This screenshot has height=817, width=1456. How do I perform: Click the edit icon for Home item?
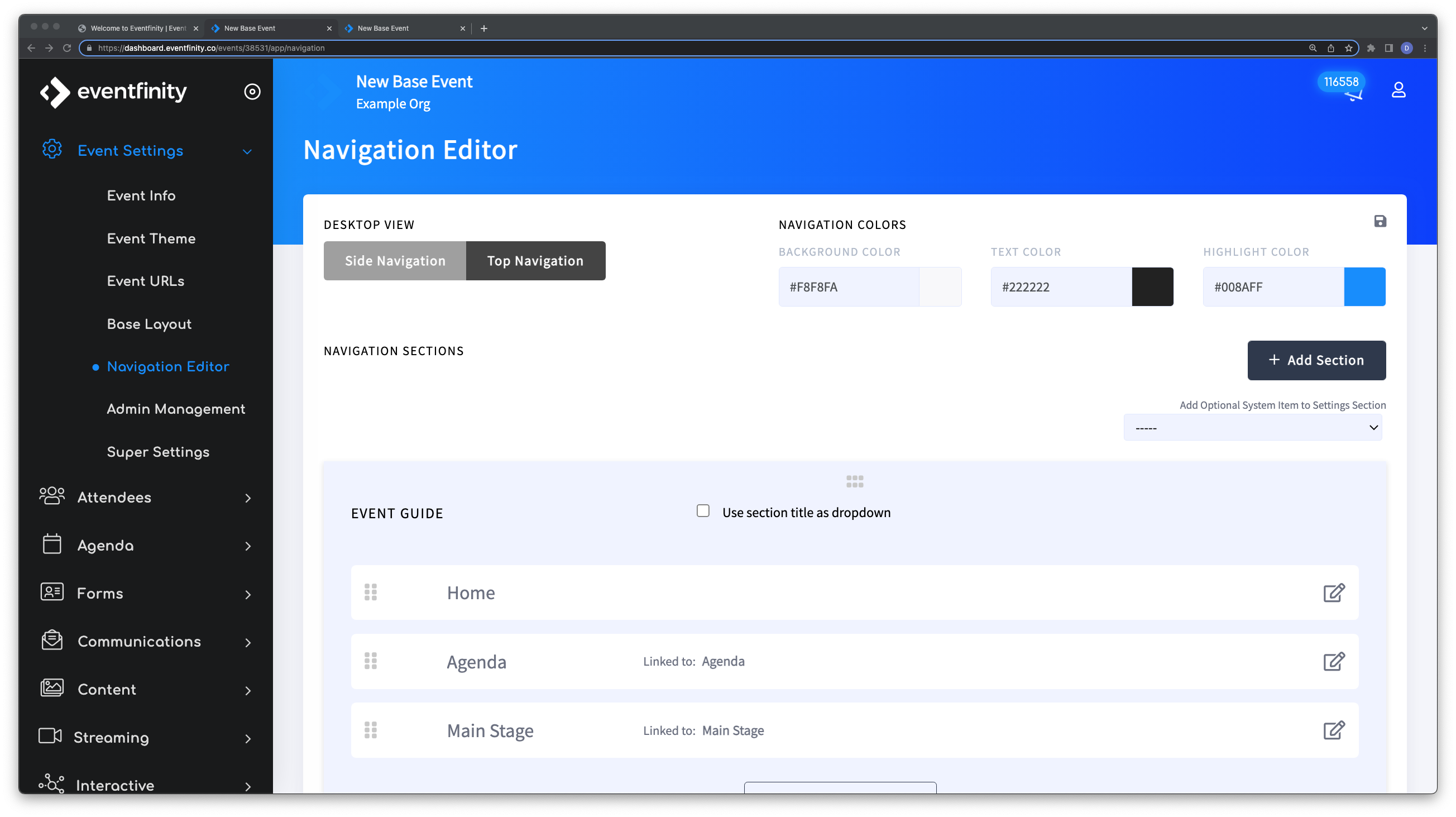[x=1333, y=593]
